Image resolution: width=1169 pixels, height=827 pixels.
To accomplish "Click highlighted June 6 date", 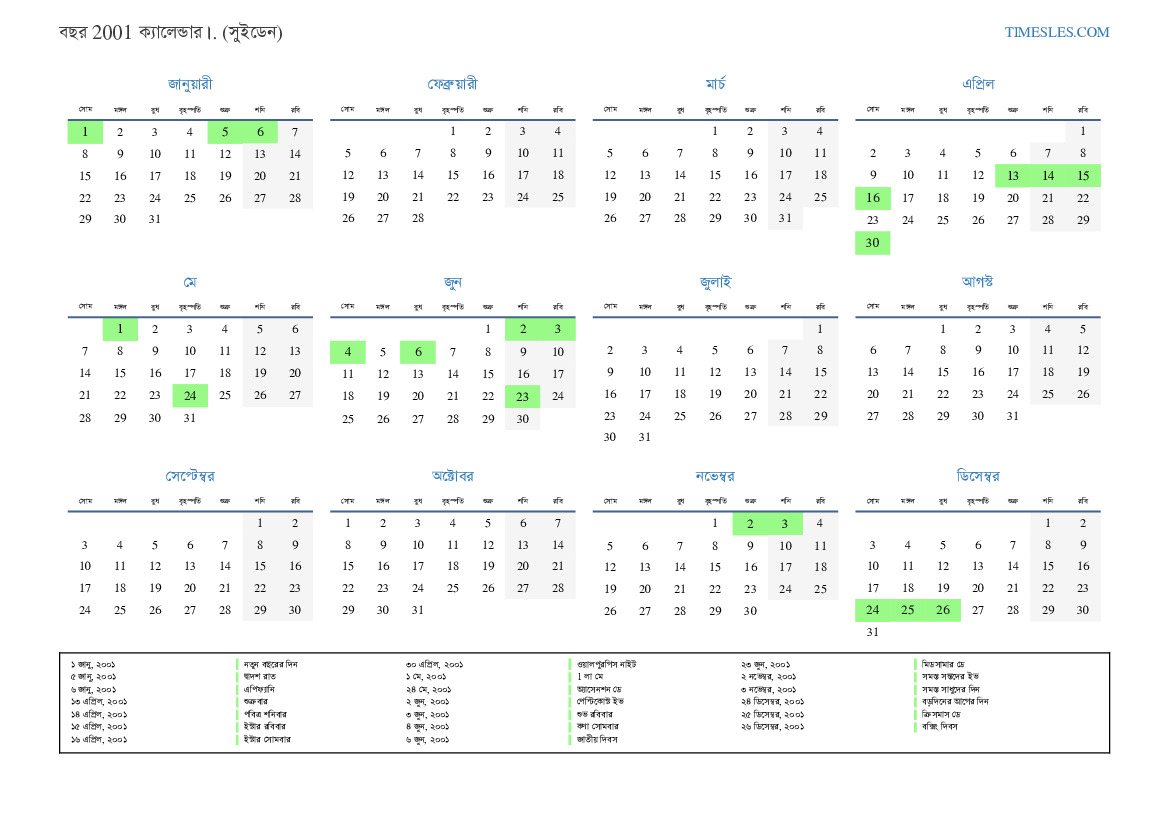I will pos(418,352).
